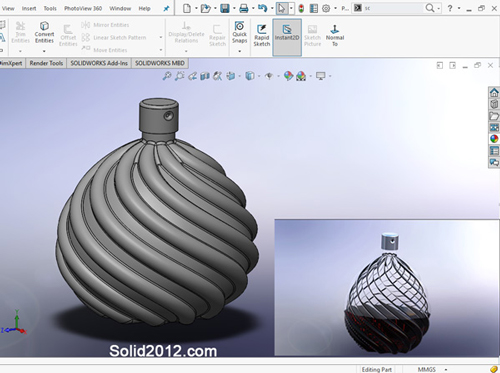
Task: Expand the MMGS unit system dropdown
Action: tap(446, 369)
